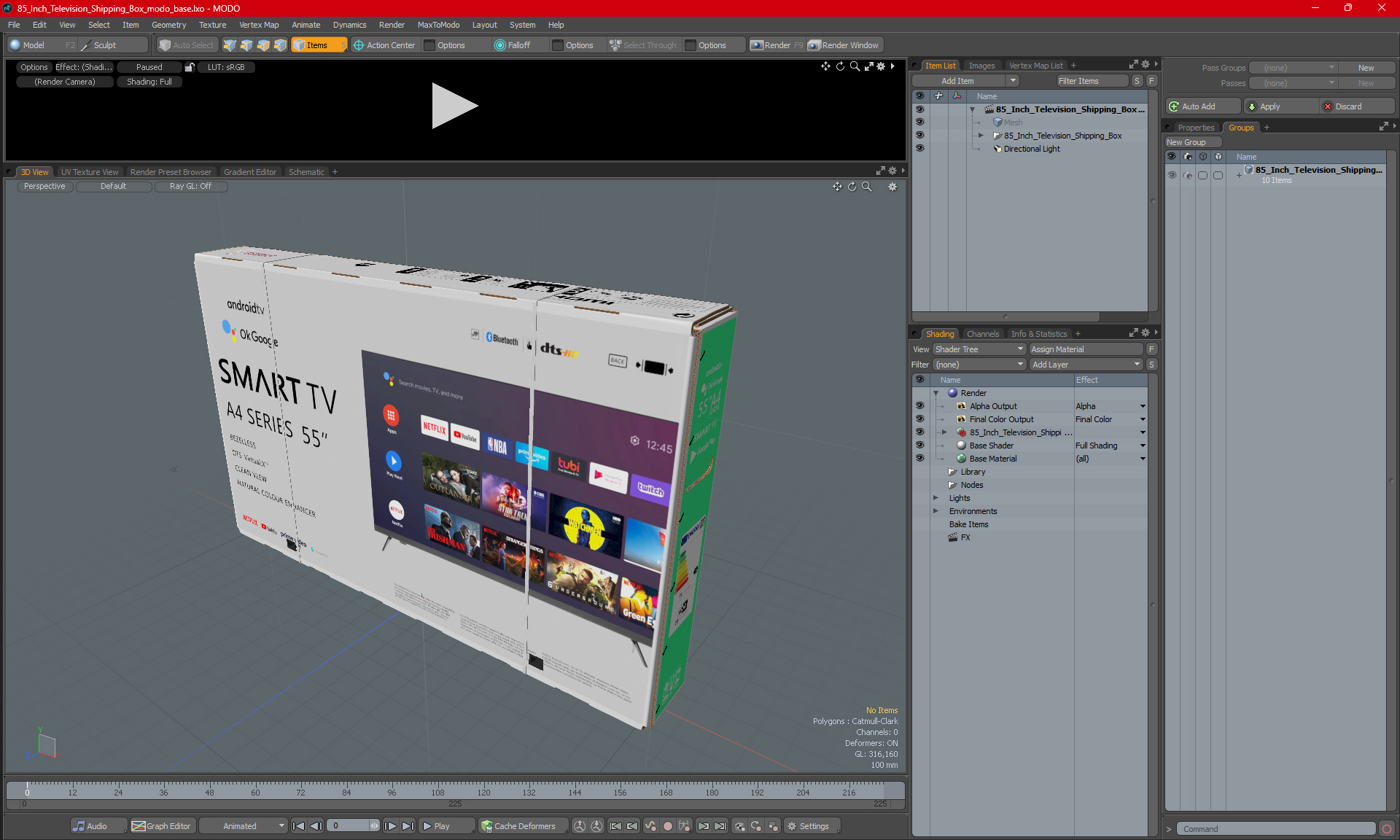This screenshot has height=840, width=1400.
Task: Select Vertices selection mode icon
Action: (230, 45)
